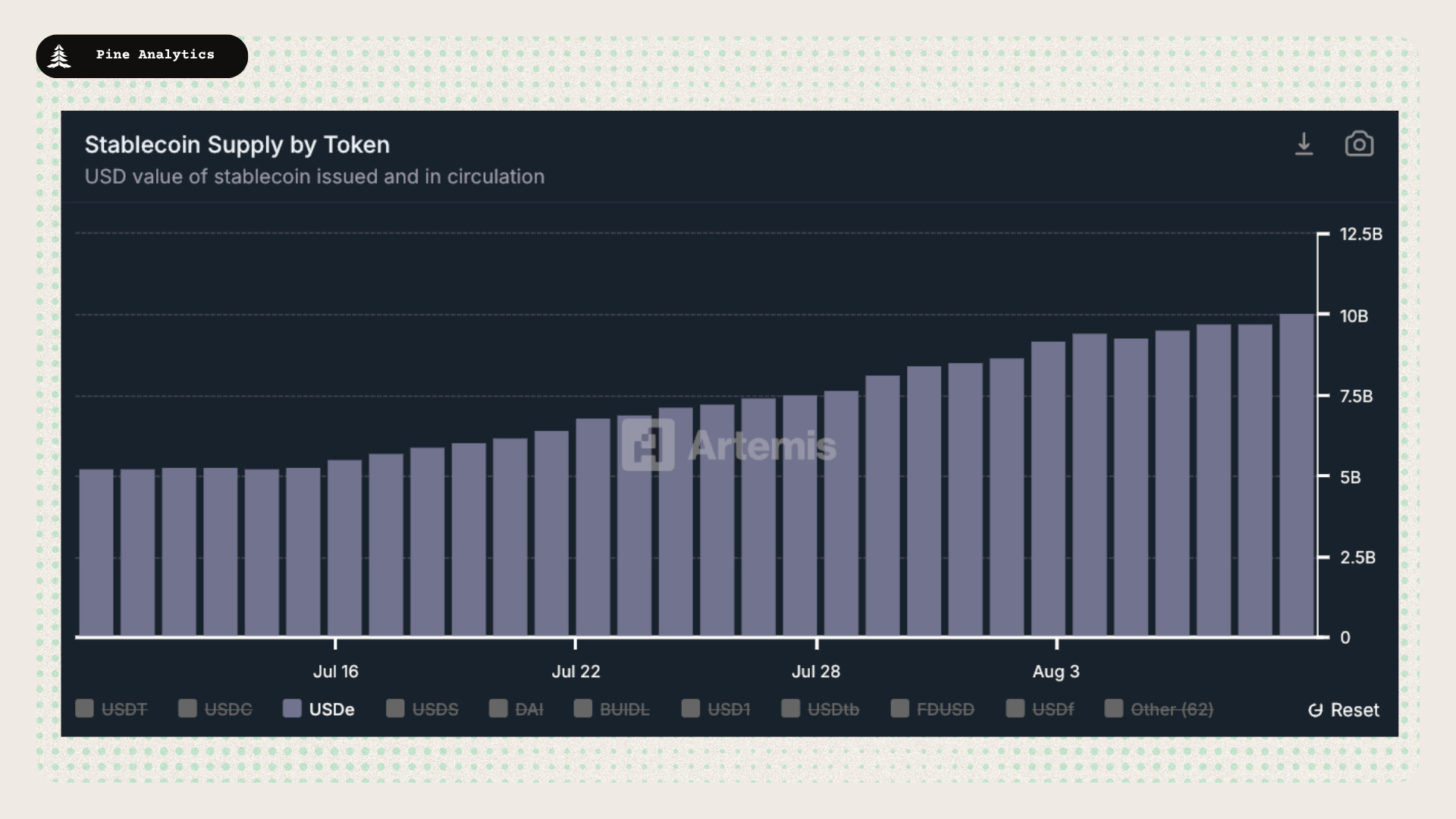The width and height of the screenshot is (1456, 819).
Task: Toggle the USDT legend series
Action: (111, 709)
